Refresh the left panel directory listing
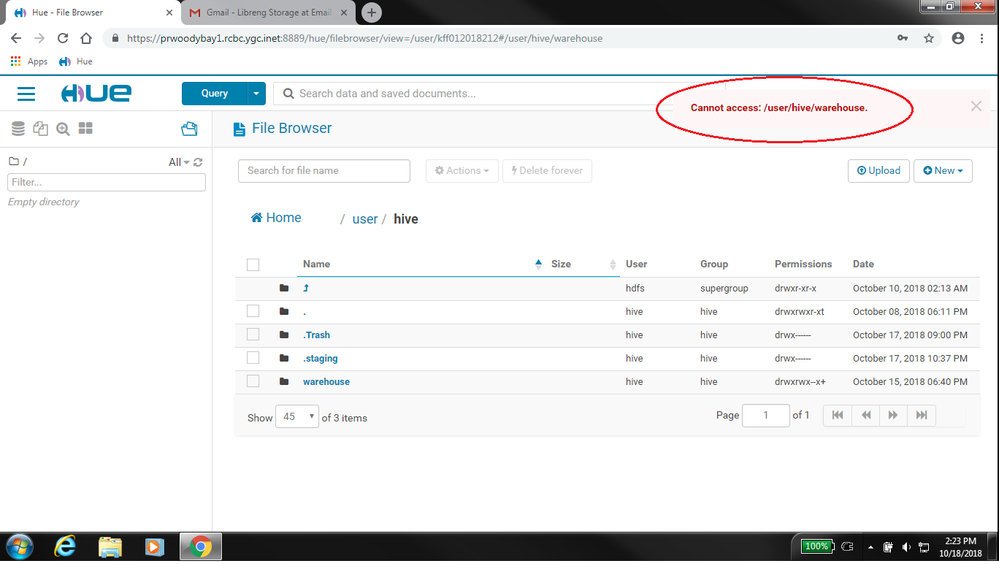The image size is (999, 564). click(x=198, y=163)
